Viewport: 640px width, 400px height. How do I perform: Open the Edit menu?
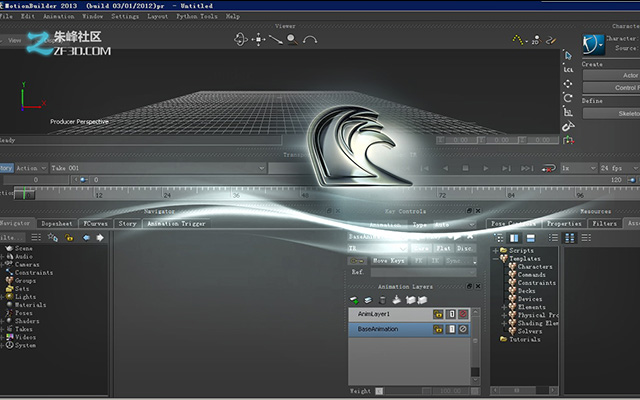(28, 16)
